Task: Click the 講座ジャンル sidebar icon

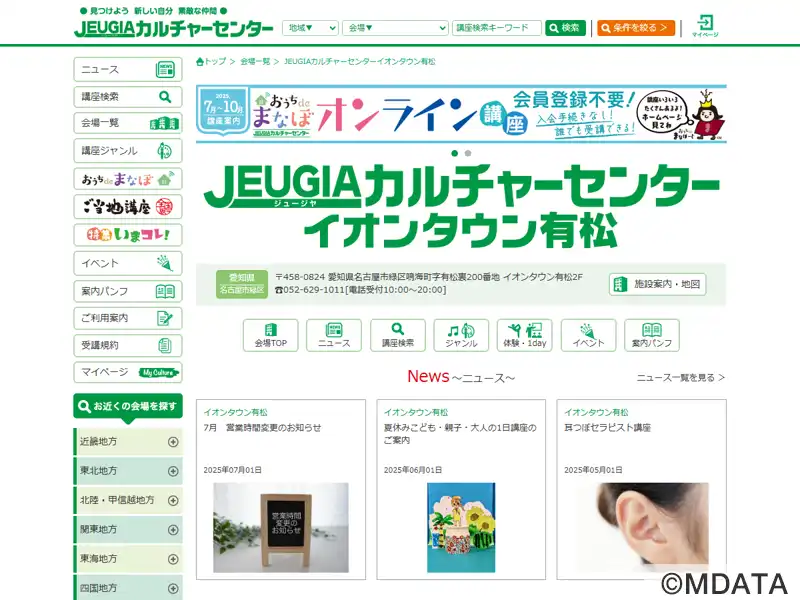Action: pos(164,151)
